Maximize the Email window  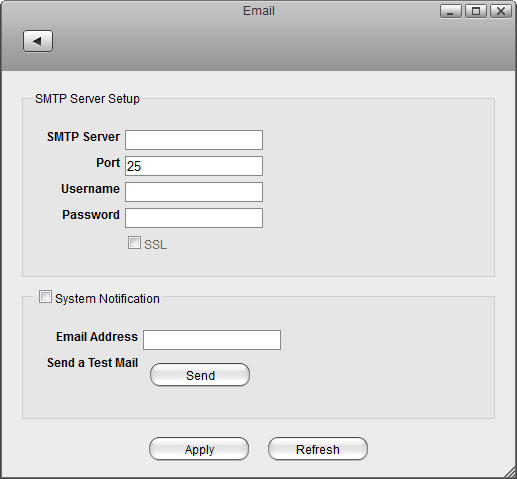coord(476,11)
